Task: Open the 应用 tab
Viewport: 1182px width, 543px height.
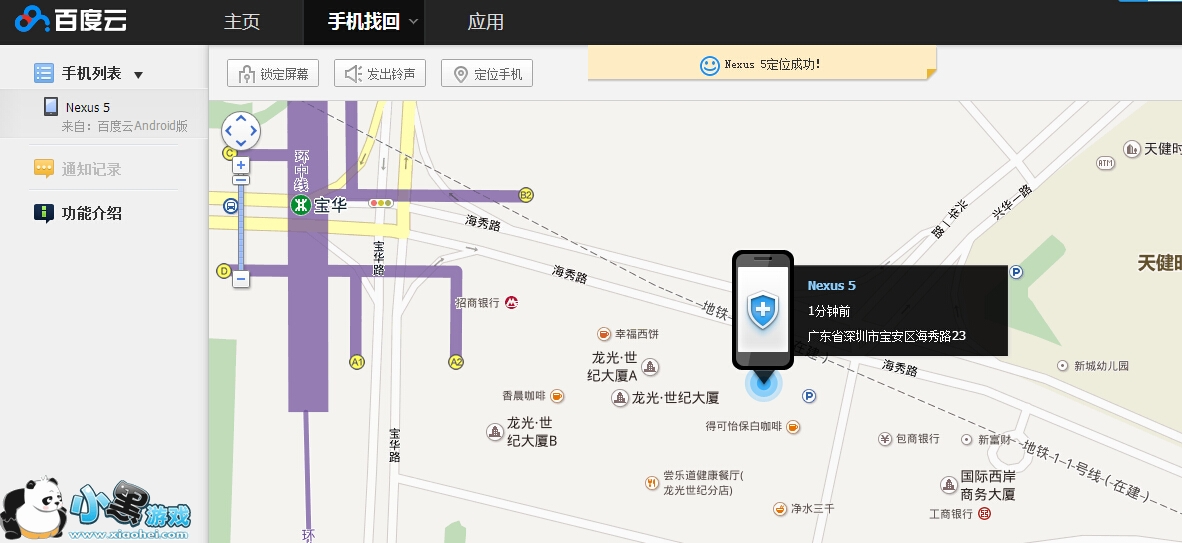Action: pos(485,22)
